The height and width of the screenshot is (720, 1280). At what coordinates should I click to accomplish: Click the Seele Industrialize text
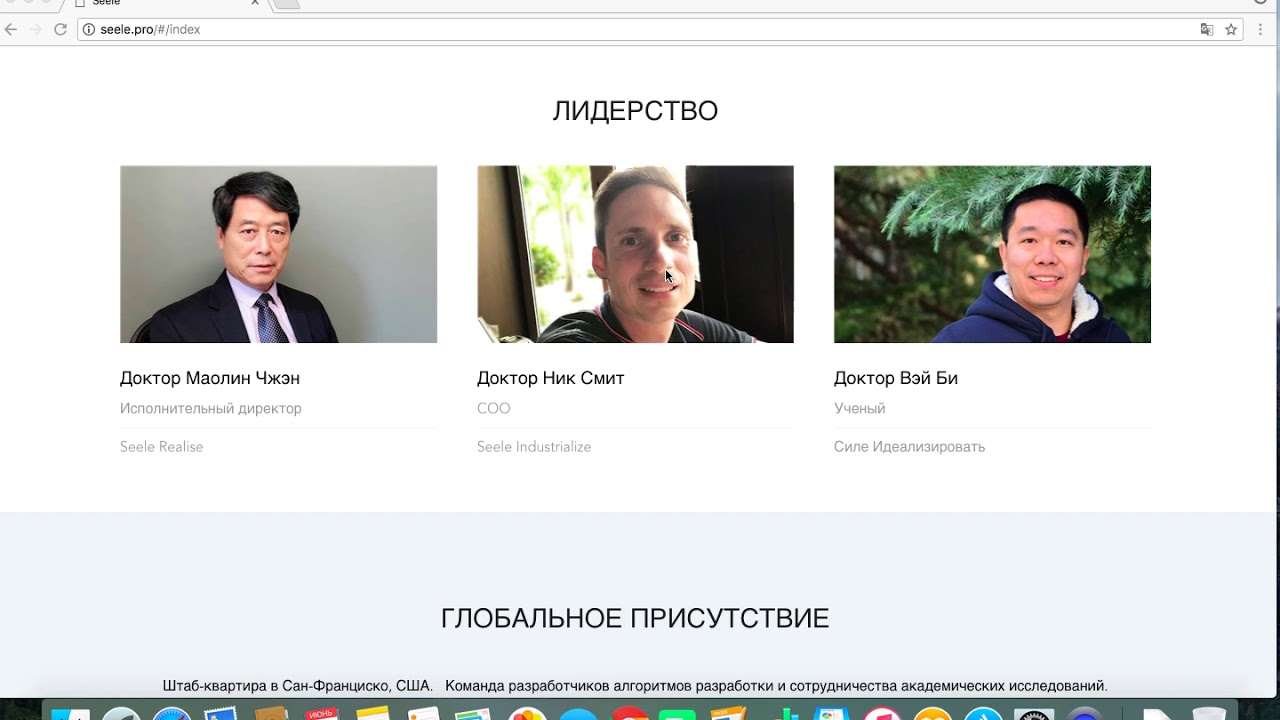pyautogui.click(x=534, y=447)
